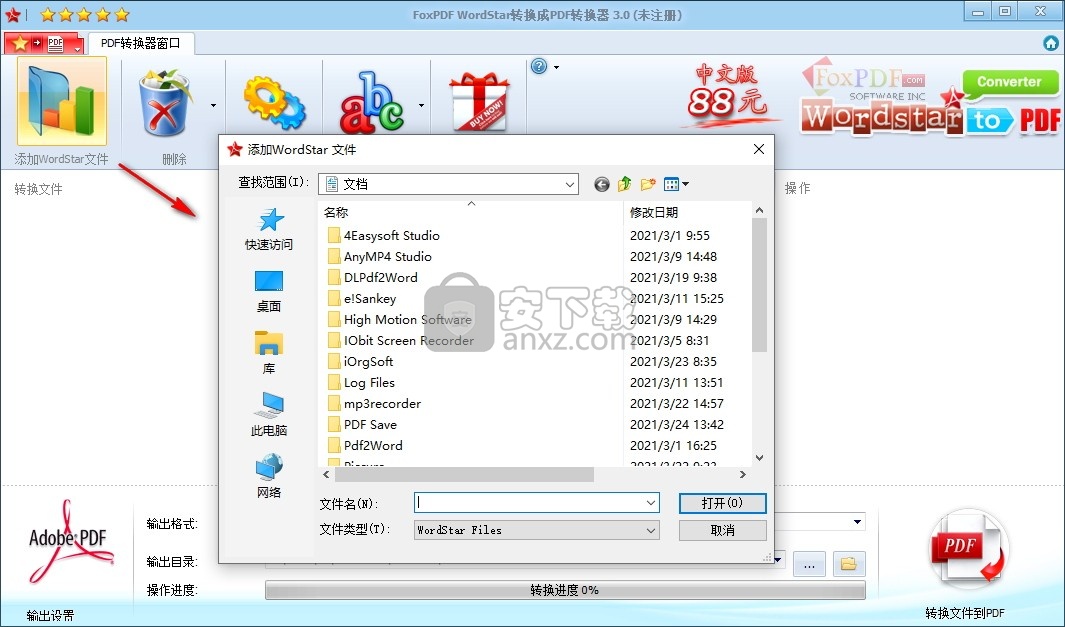Open the gears settings icon in toolbar
This screenshot has width=1065, height=627.
[x=274, y=103]
